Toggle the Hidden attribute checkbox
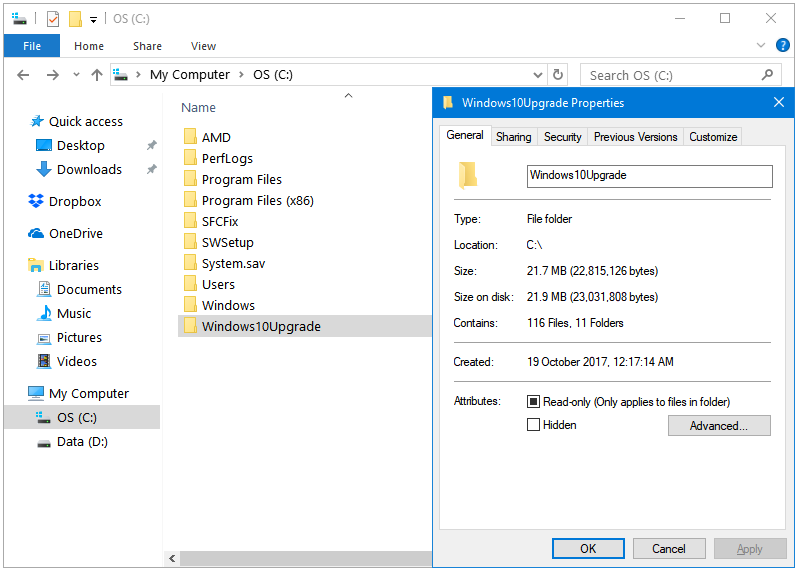The image size is (798, 571). [533, 424]
